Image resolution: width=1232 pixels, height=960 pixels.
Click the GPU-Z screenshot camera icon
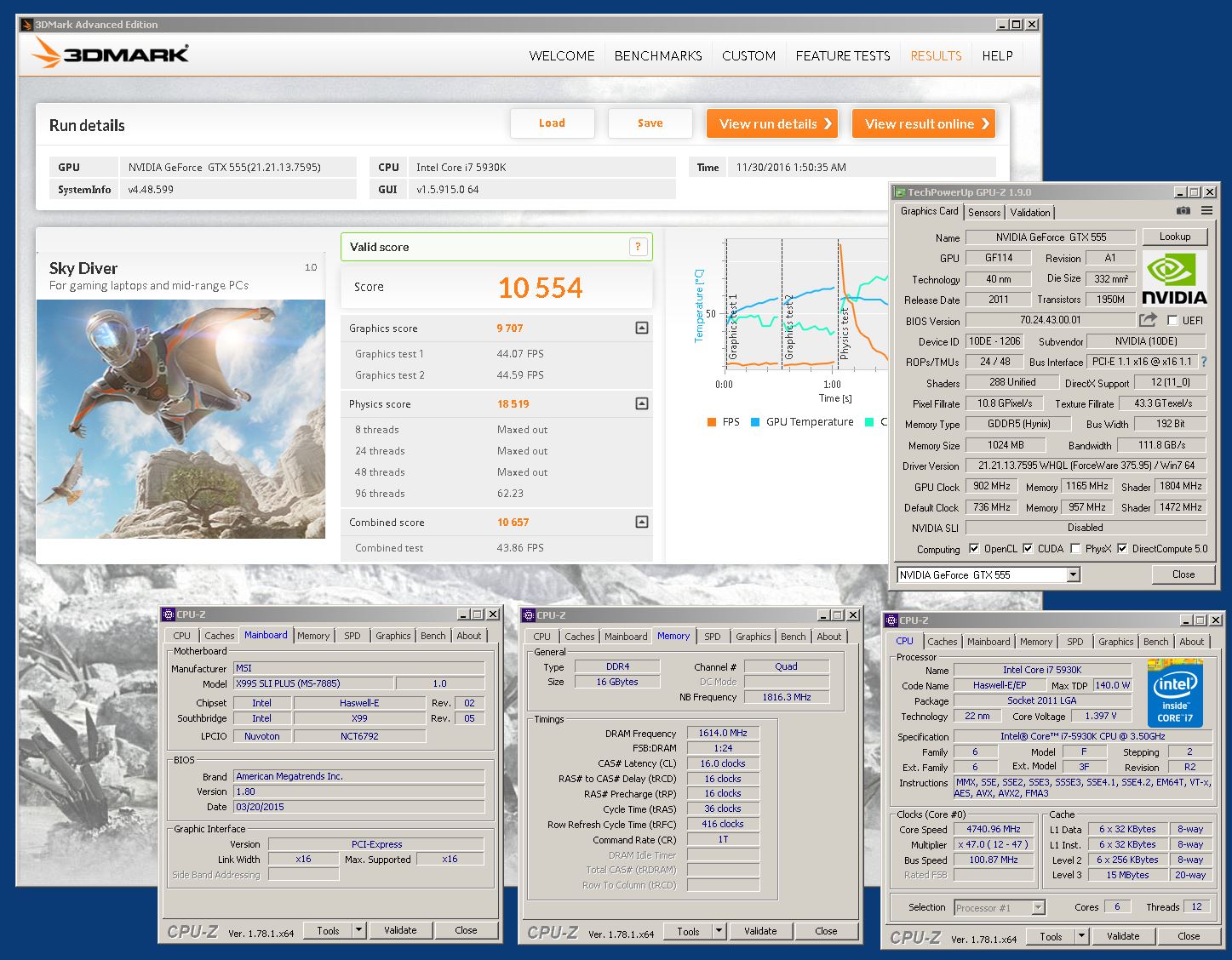[x=1183, y=210]
